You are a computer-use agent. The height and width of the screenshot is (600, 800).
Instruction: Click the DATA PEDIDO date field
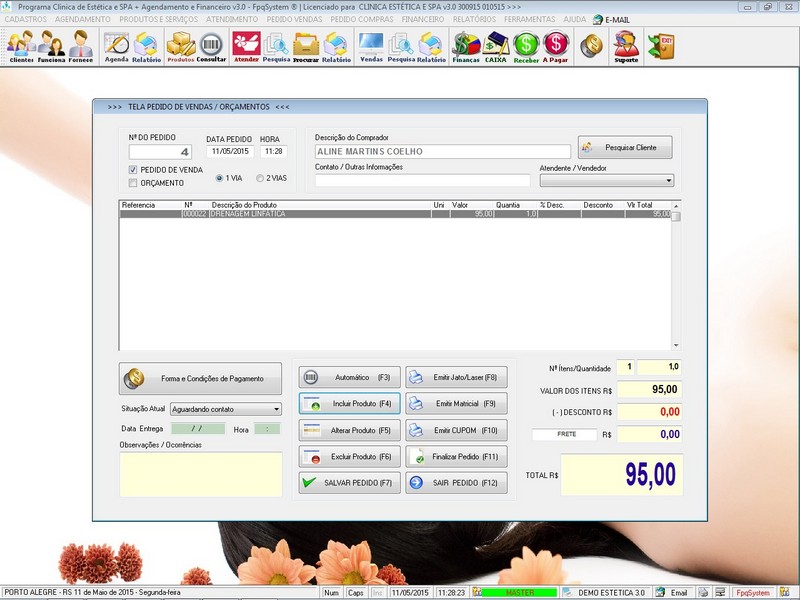pyautogui.click(x=230, y=151)
